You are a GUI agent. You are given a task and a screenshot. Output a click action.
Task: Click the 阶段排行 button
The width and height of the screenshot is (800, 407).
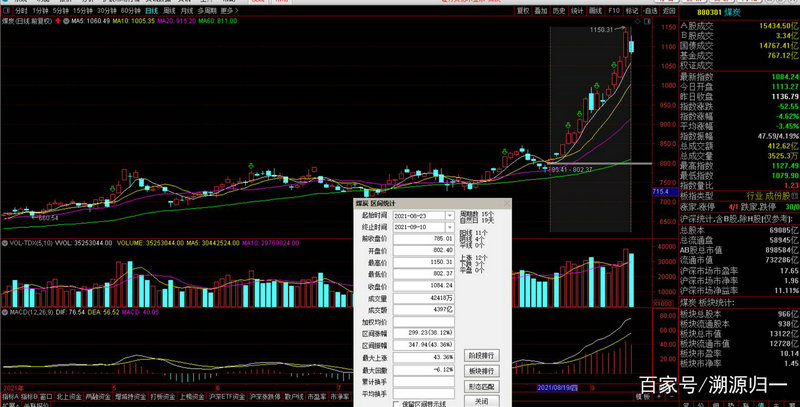click(481, 355)
